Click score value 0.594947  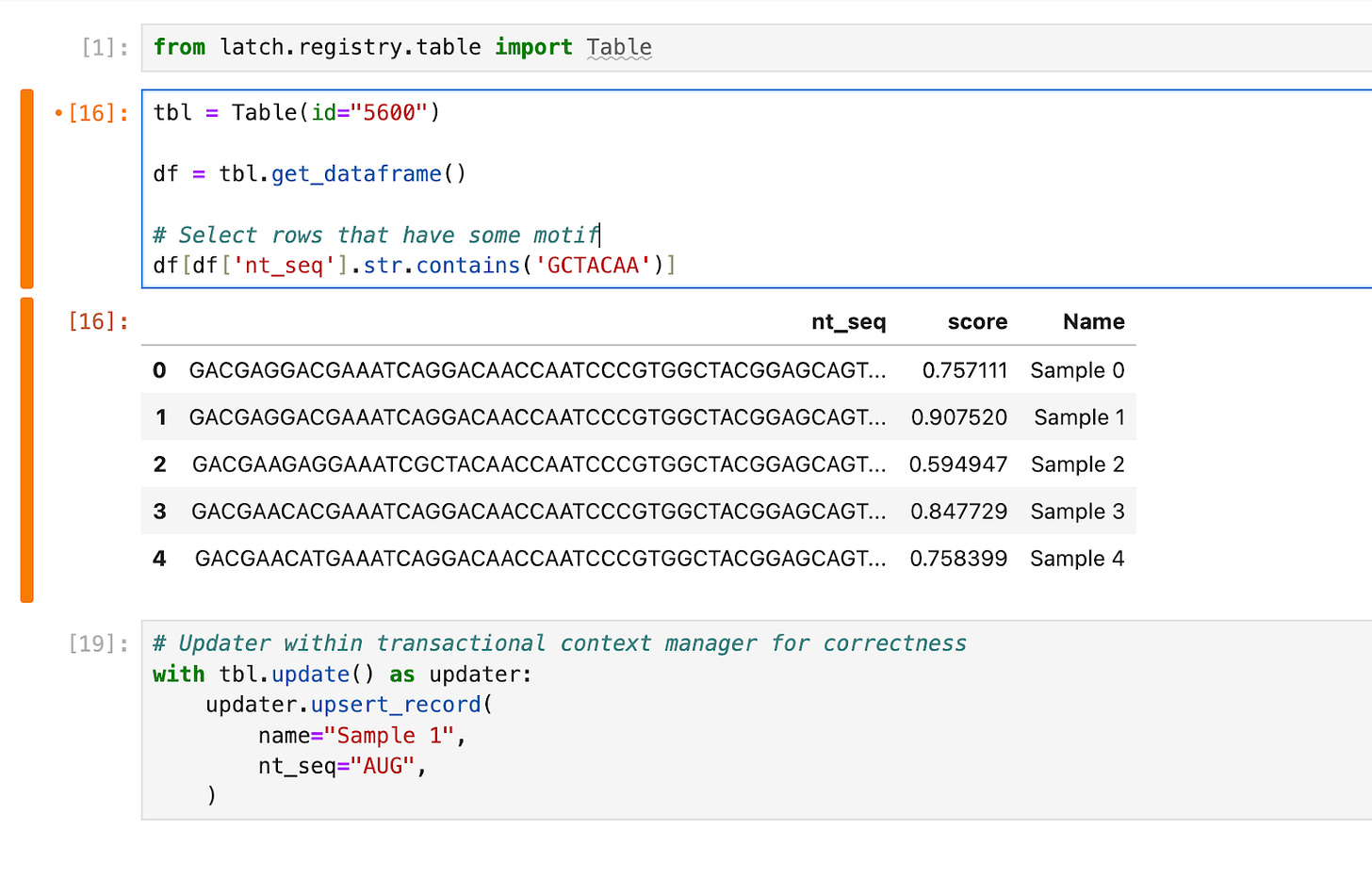pyautogui.click(x=958, y=464)
